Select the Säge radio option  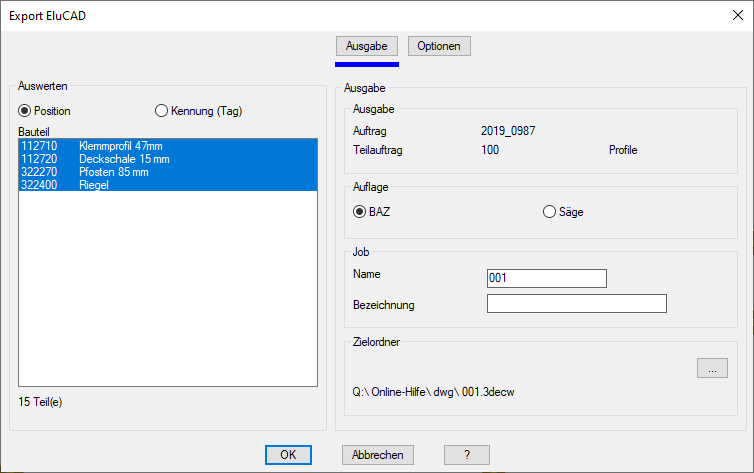click(548, 211)
